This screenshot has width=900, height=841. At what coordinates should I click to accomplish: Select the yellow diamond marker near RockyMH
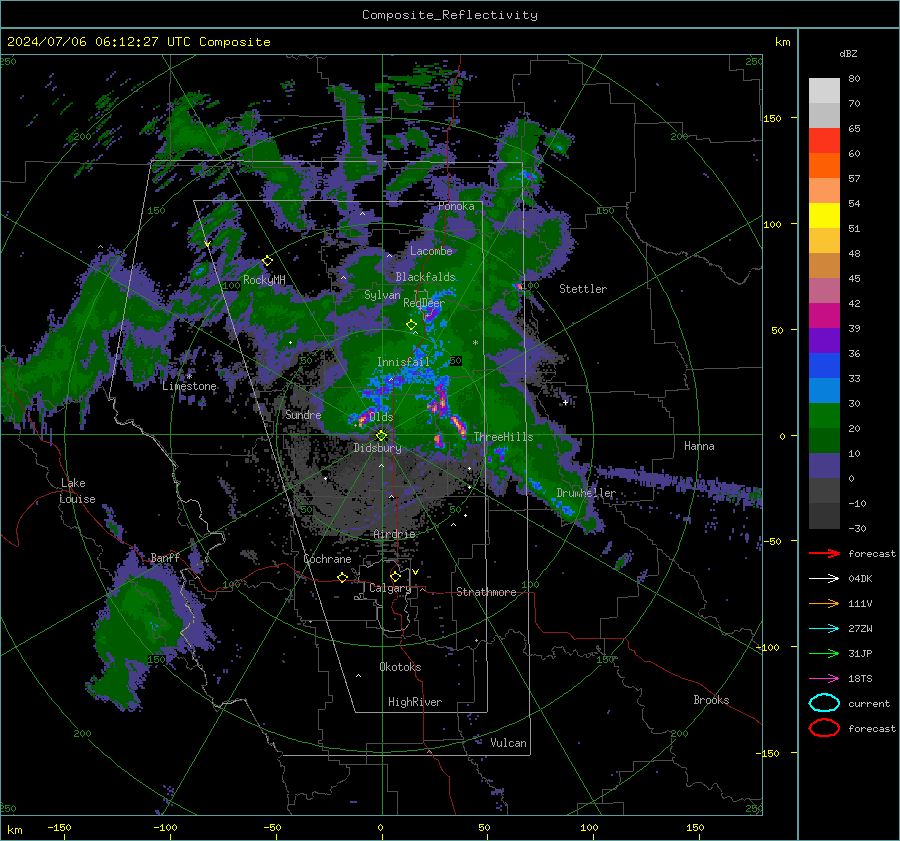(x=267, y=261)
